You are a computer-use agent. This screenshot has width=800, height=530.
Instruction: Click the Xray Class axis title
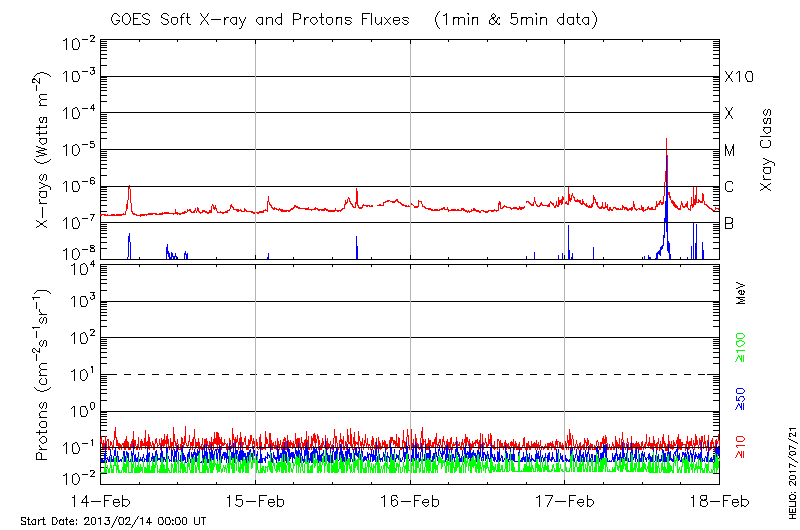767,151
